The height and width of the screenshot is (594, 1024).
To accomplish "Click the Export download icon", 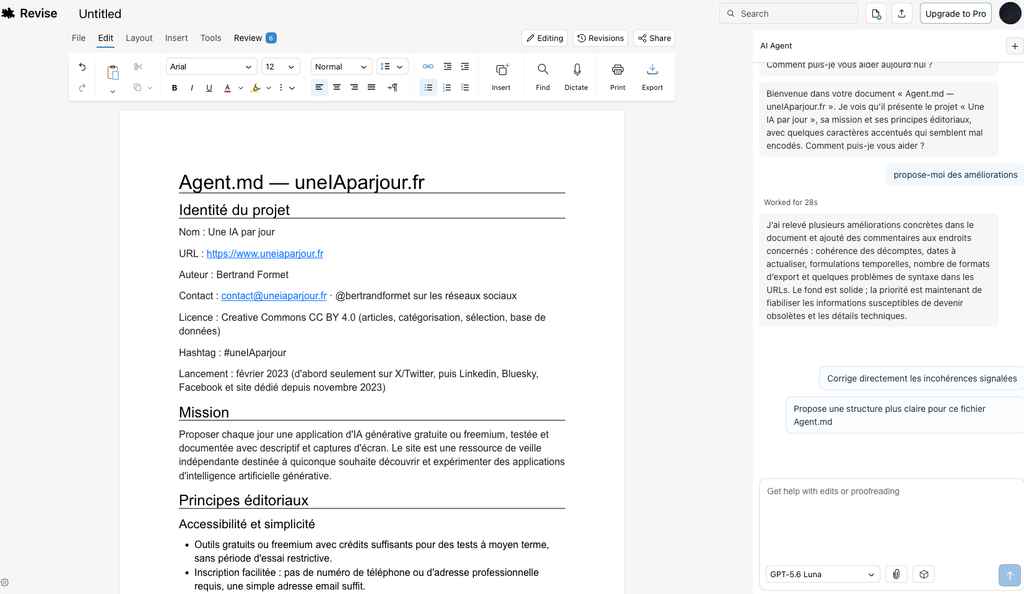I will click(x=652, y=76).
